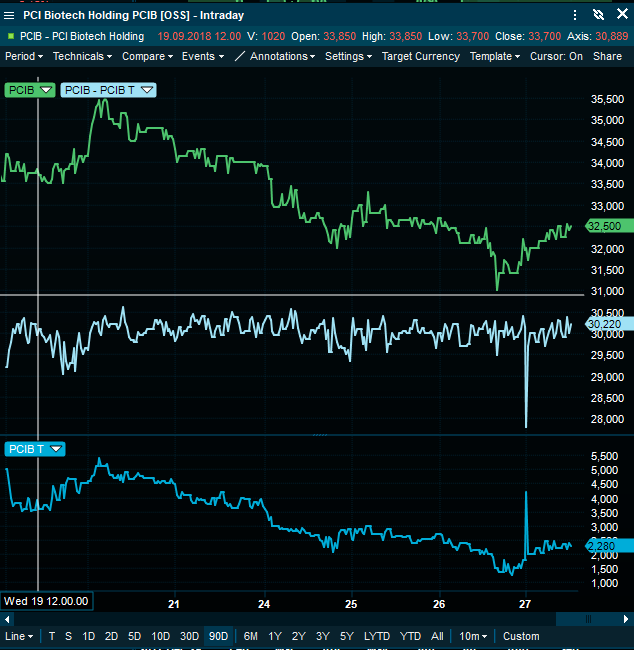Select the 1Y time range
The width and height of the screenshot is (634, 650).
(275, 636)
